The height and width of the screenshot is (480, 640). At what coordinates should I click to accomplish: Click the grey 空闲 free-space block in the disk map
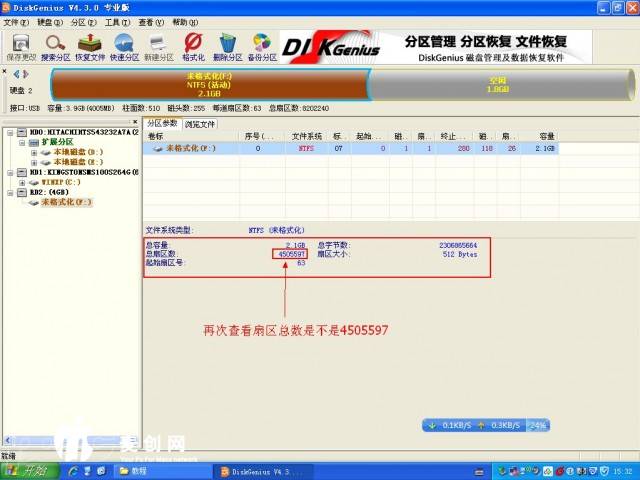497,82
